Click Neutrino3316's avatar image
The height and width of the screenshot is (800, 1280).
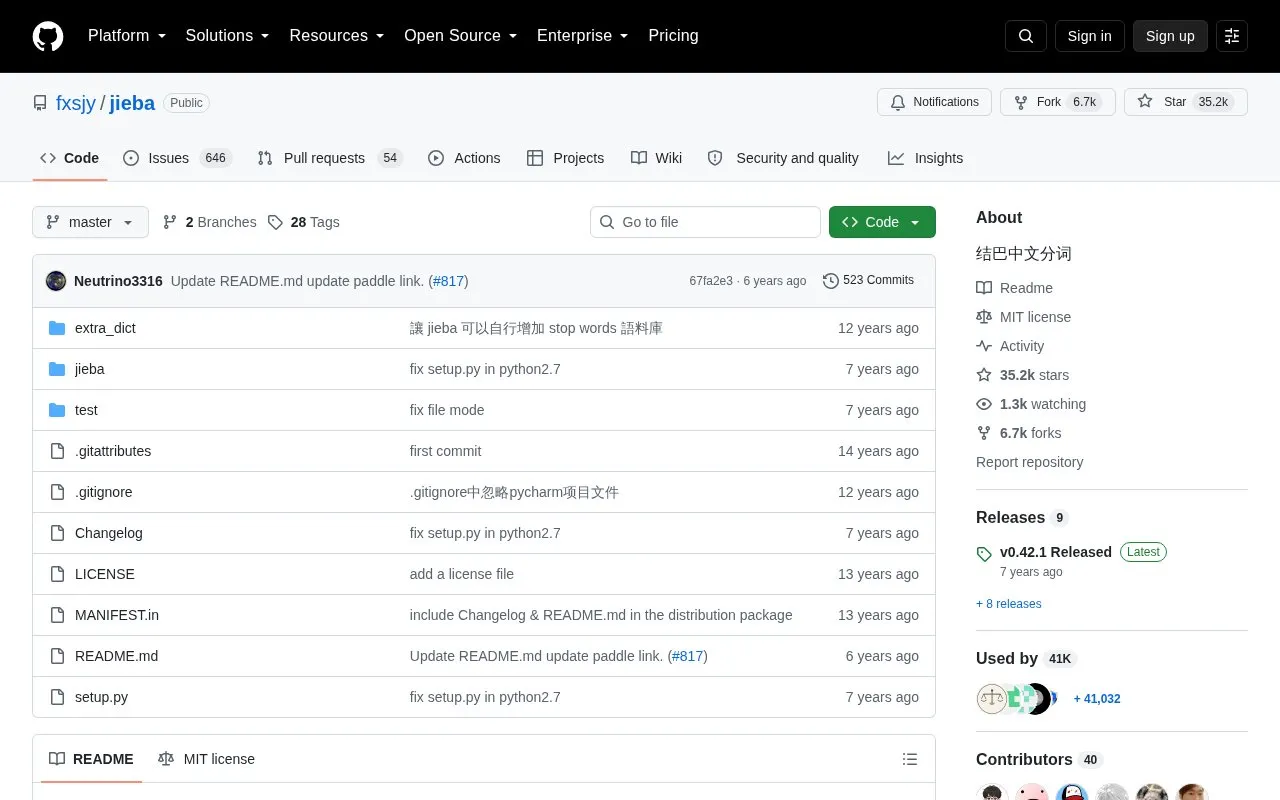[x=56, y=281]
